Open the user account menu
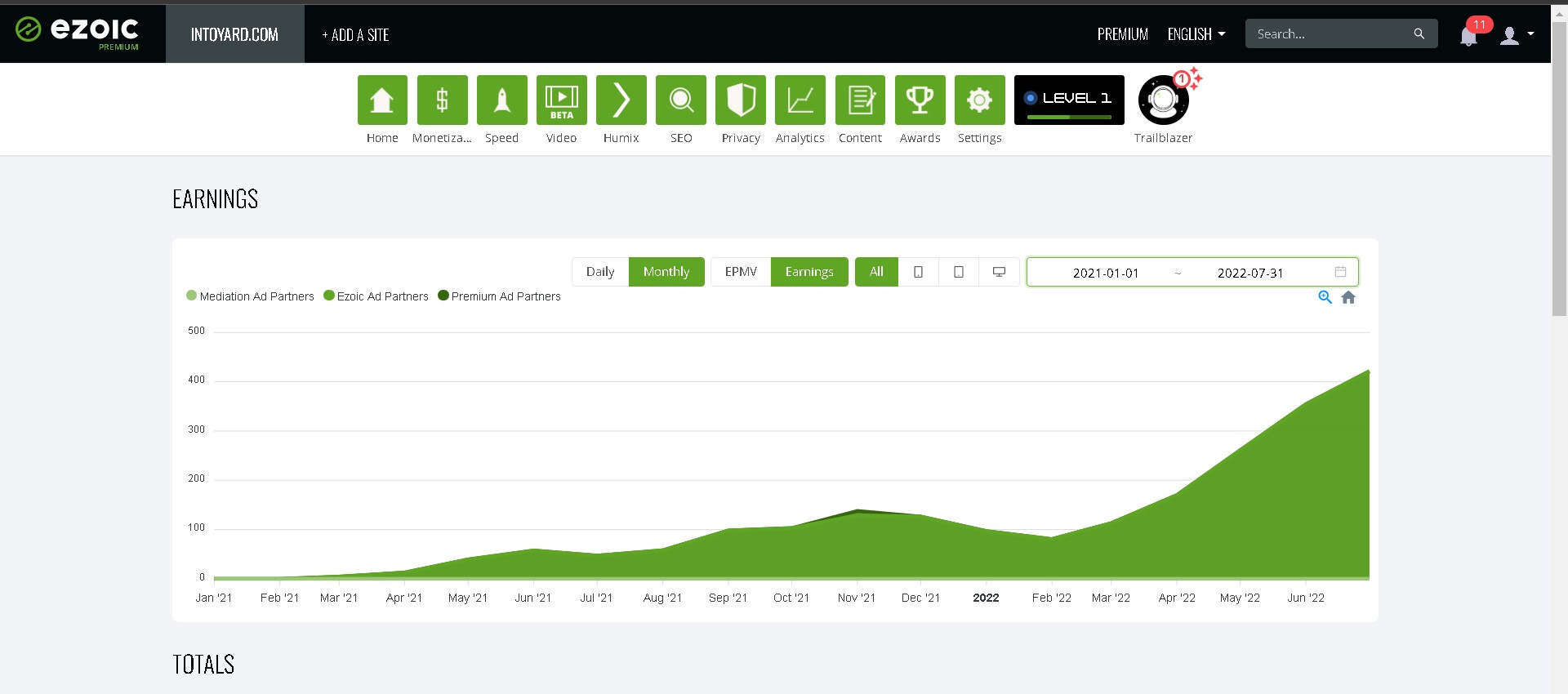This screenshot has height=694, width=1568. 1517,35
